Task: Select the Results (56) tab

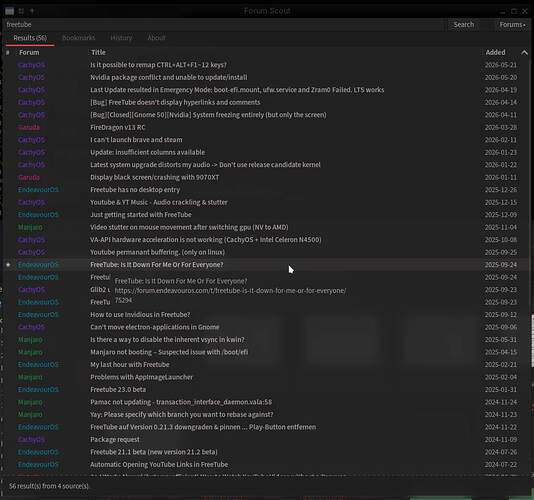Action: pos(30,38)
